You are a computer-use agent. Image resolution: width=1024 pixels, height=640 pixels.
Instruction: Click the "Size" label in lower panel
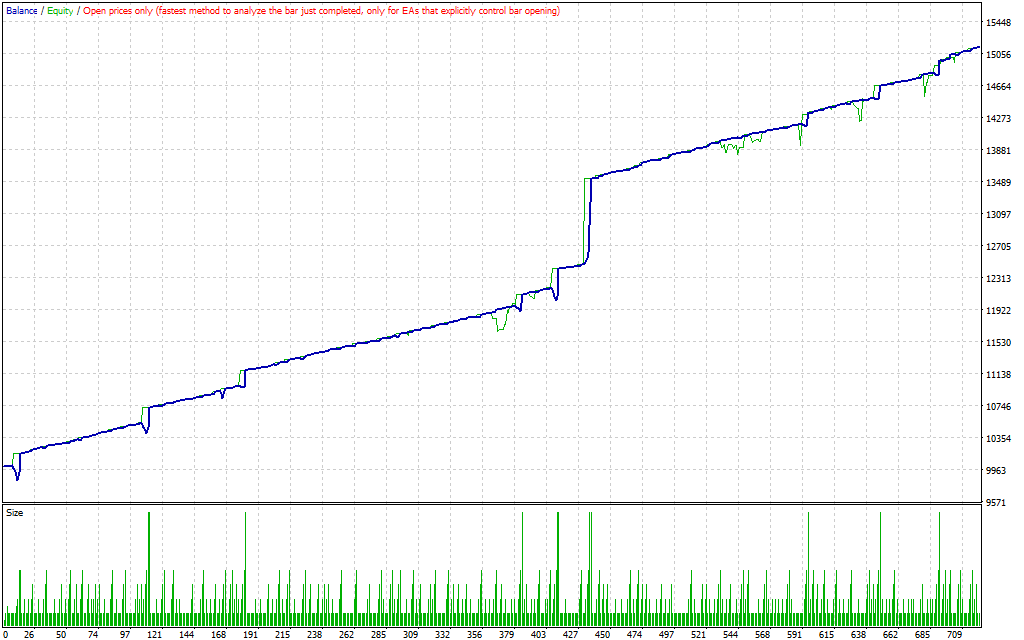click(x=15, y=512)
